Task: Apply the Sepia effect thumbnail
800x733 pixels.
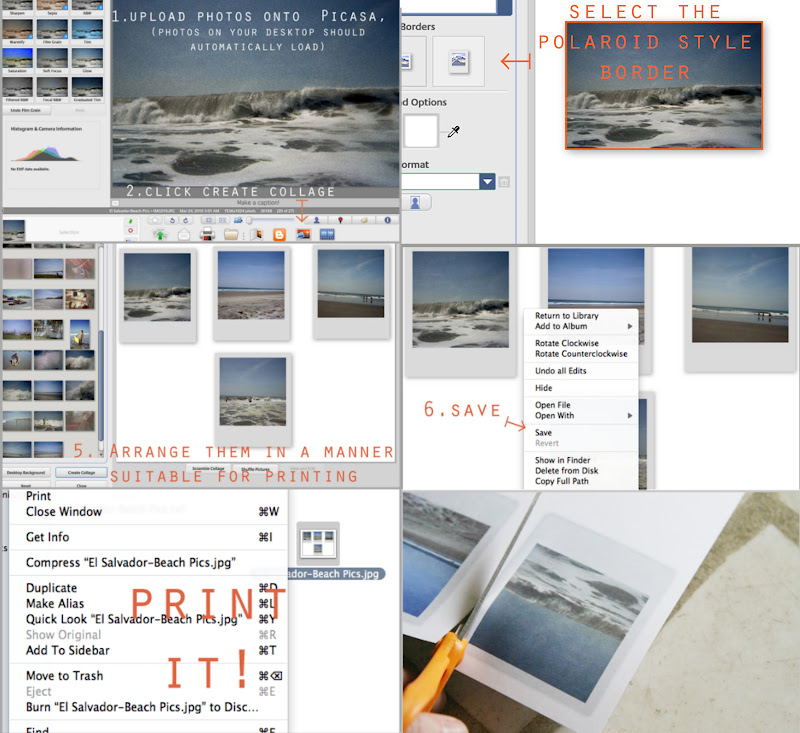Action: point(53,6)
